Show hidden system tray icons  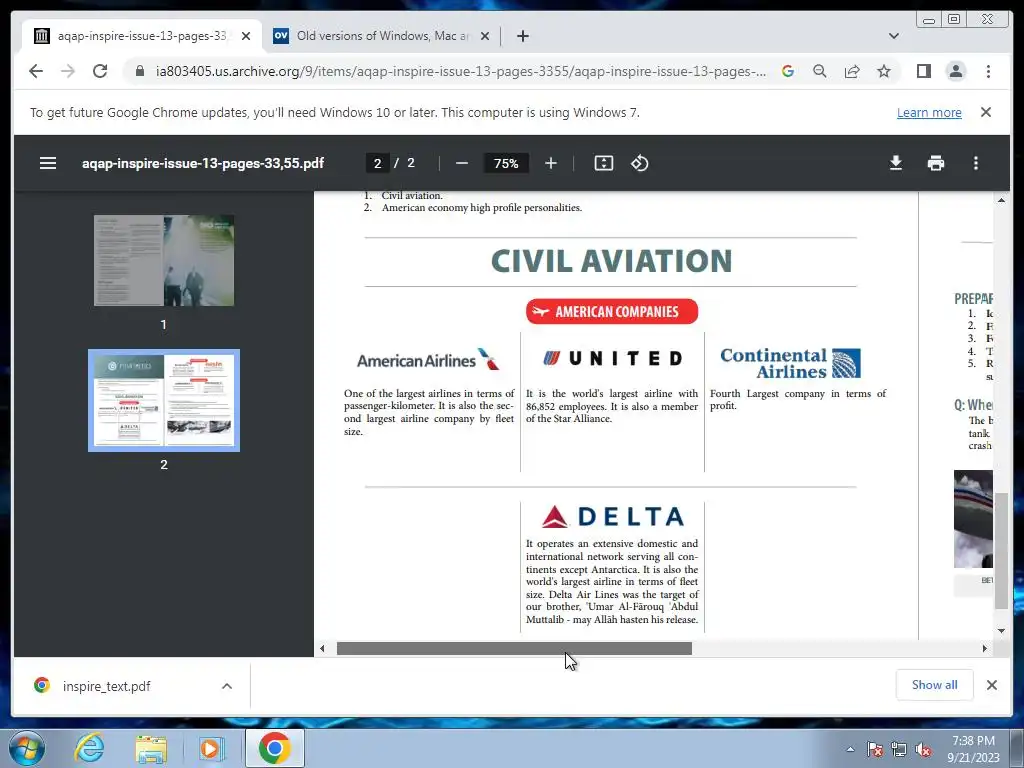[850, 749]
